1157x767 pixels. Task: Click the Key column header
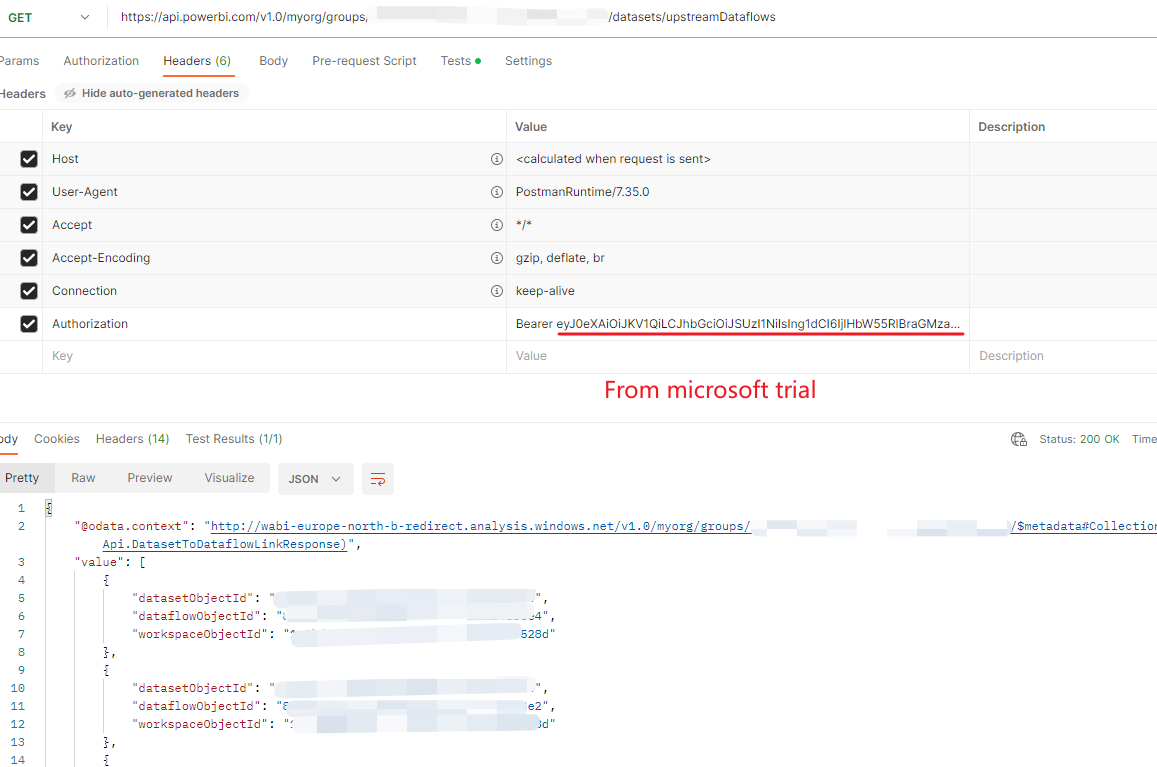[x=61, y=127]
